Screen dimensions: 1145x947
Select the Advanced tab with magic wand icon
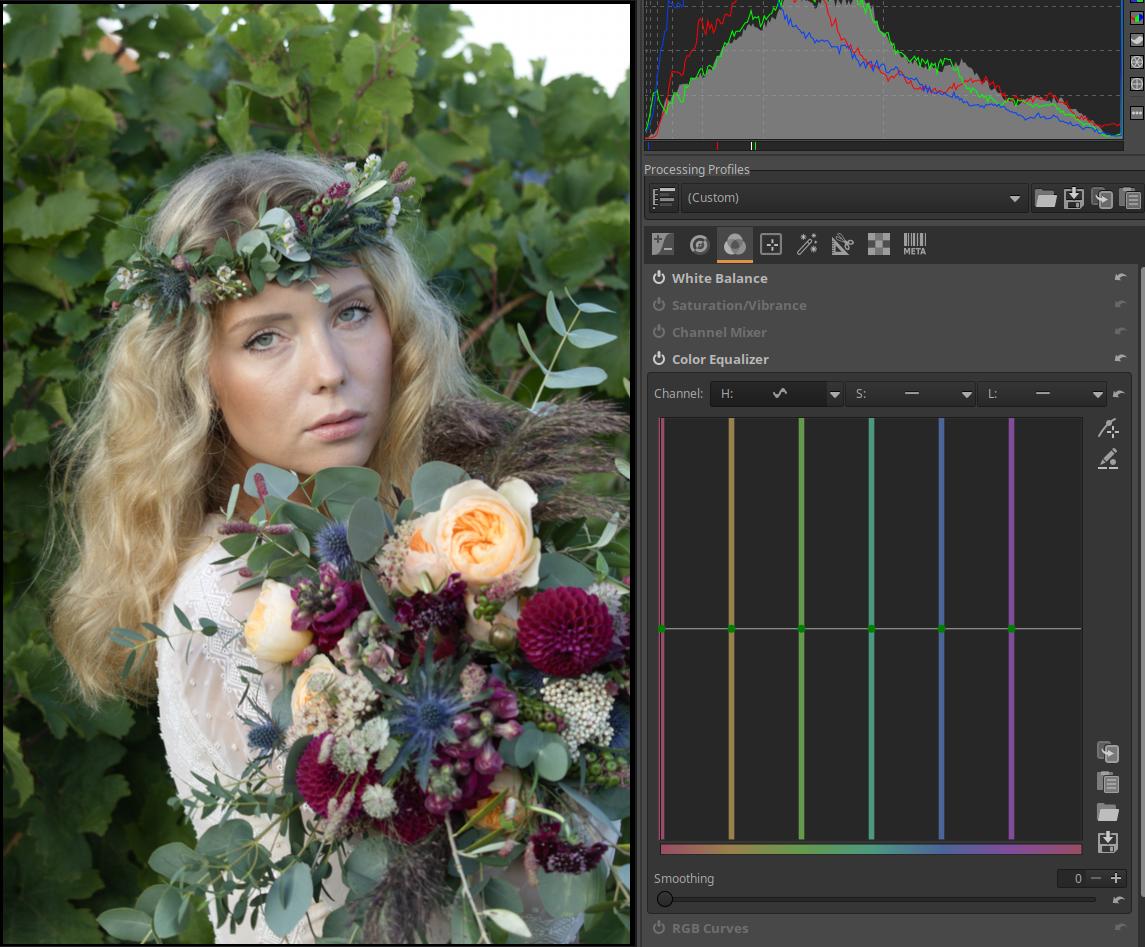[x=806, y=244]
